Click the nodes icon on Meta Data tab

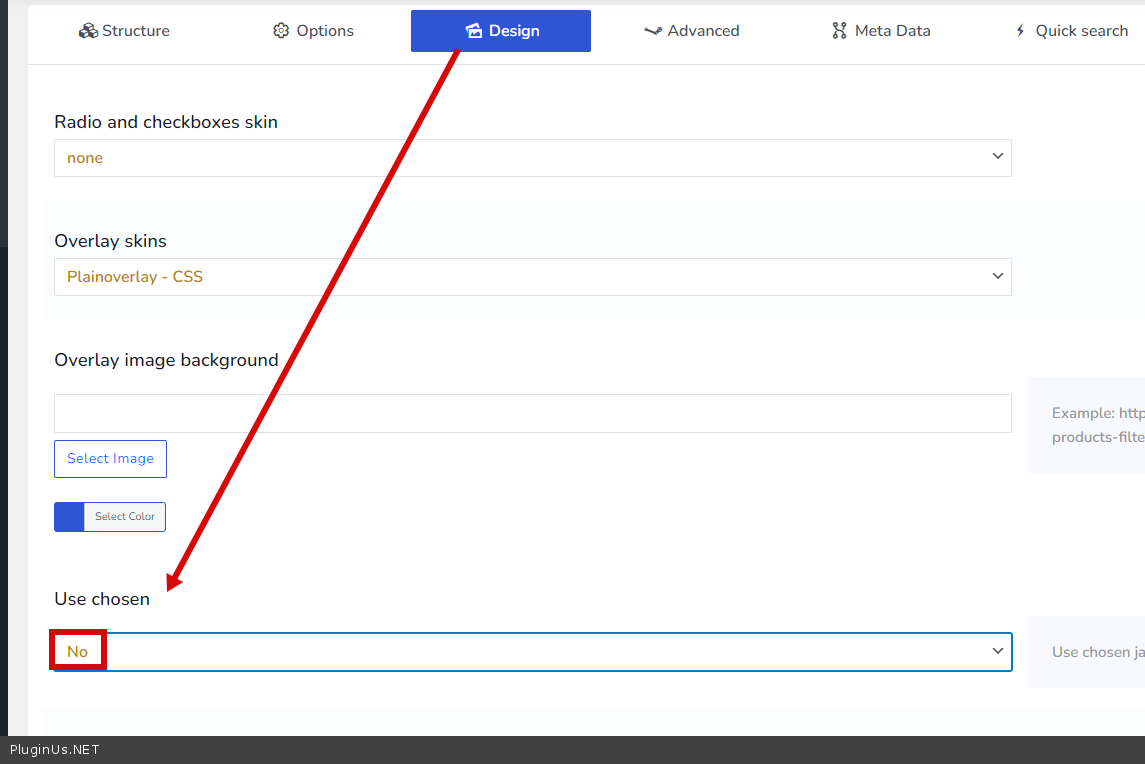839,31
